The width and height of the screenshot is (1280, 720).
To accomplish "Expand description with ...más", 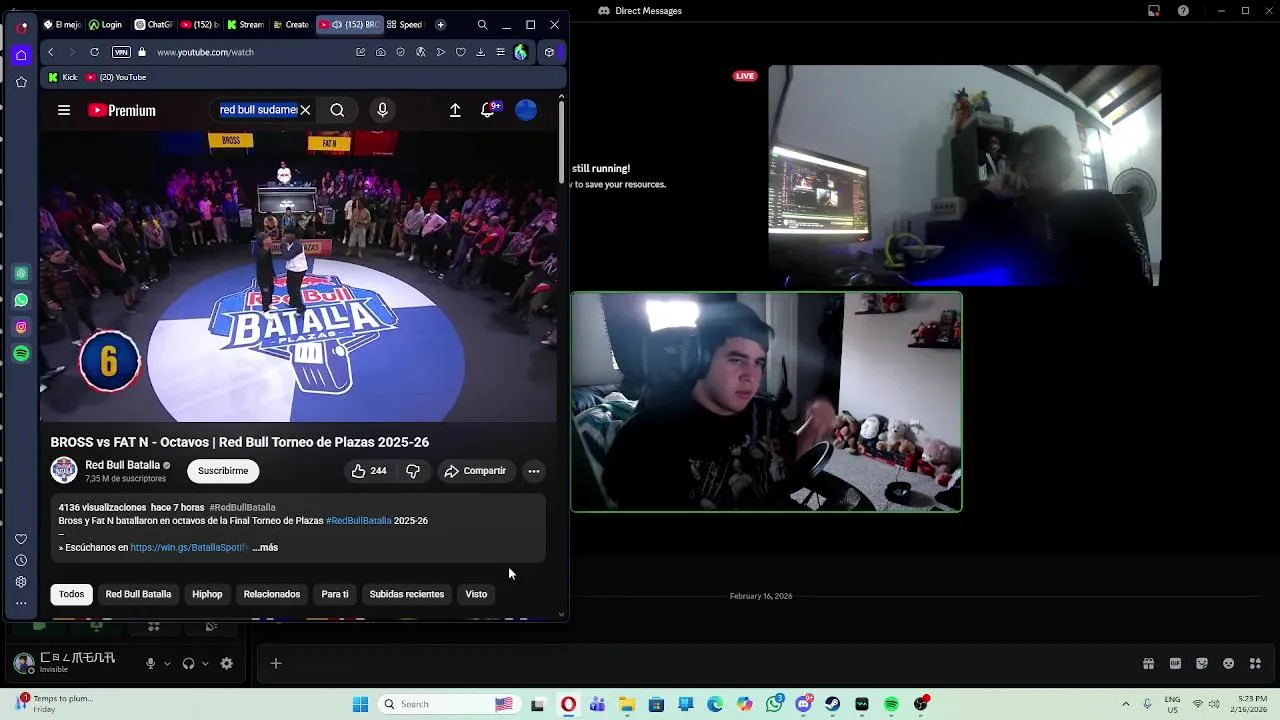I will [266, 548].
